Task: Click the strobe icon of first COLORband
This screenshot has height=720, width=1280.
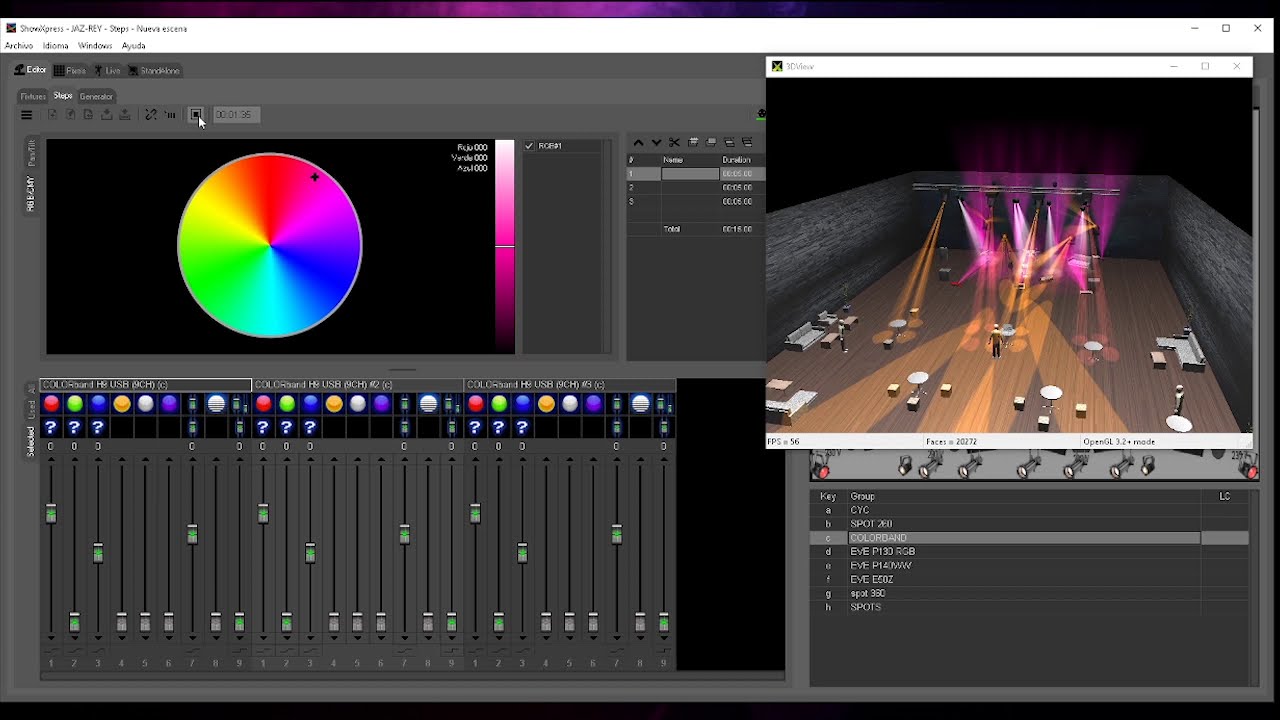Action: [216, 404]
